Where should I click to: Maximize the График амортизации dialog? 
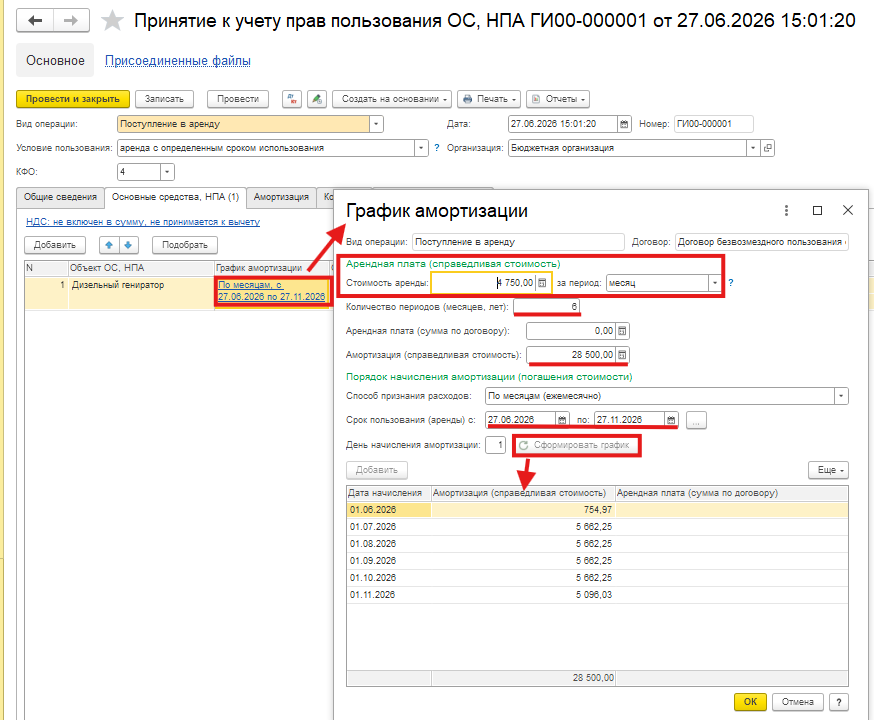point(817,211)
